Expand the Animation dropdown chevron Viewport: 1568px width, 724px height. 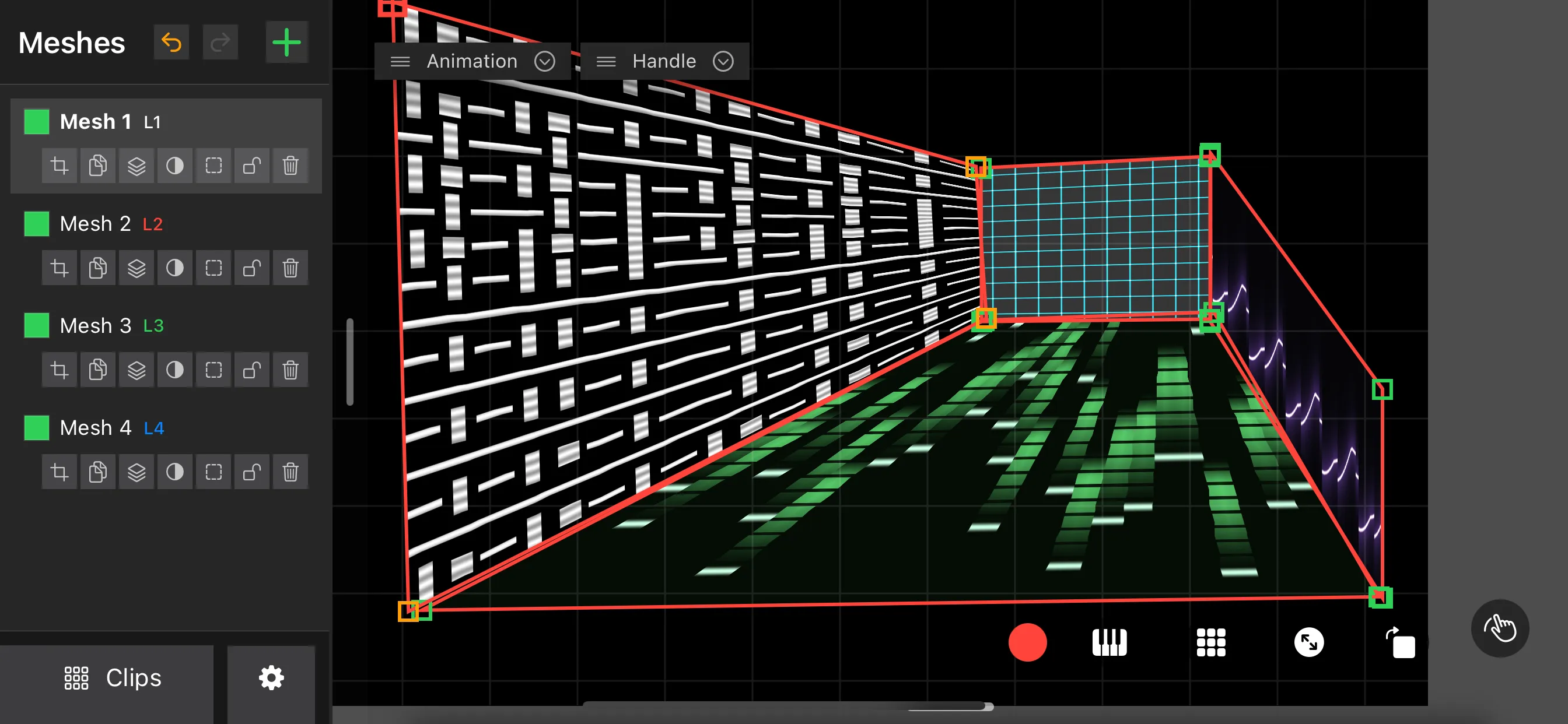[x=545, y=61]
